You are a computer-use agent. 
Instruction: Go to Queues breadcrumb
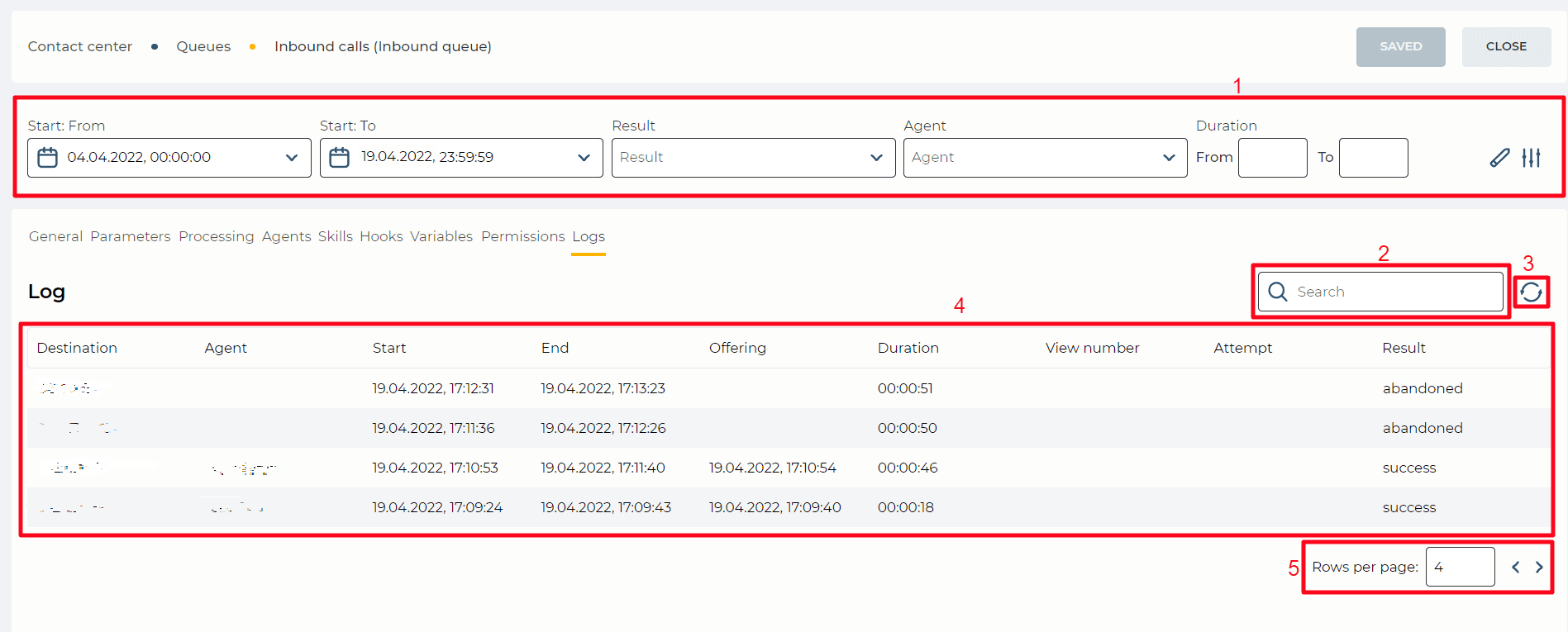pos(203,46)
